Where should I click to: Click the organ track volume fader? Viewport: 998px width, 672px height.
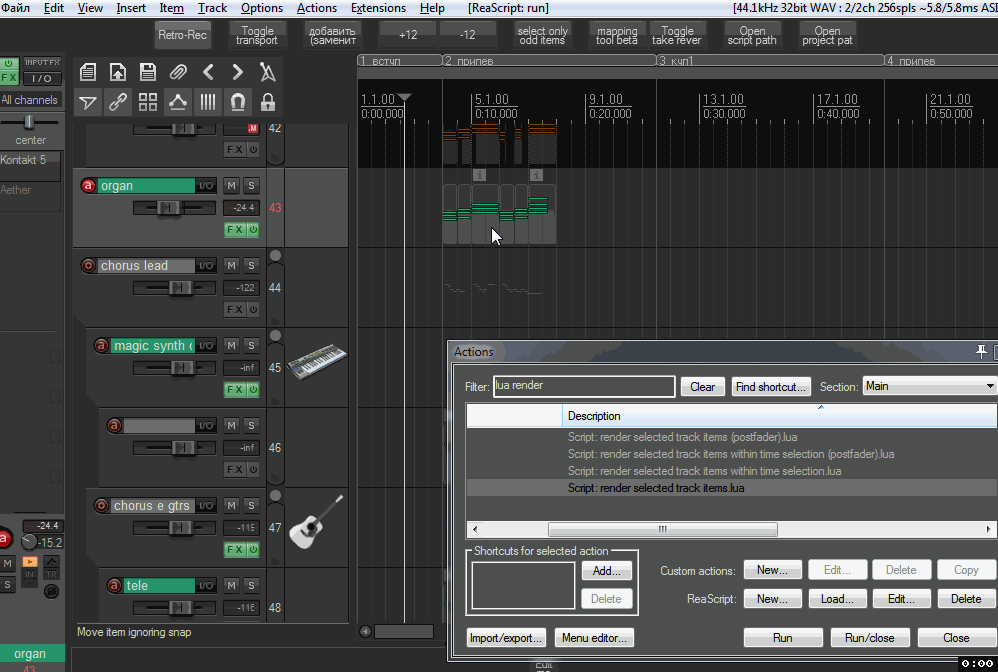coord(168,207)
